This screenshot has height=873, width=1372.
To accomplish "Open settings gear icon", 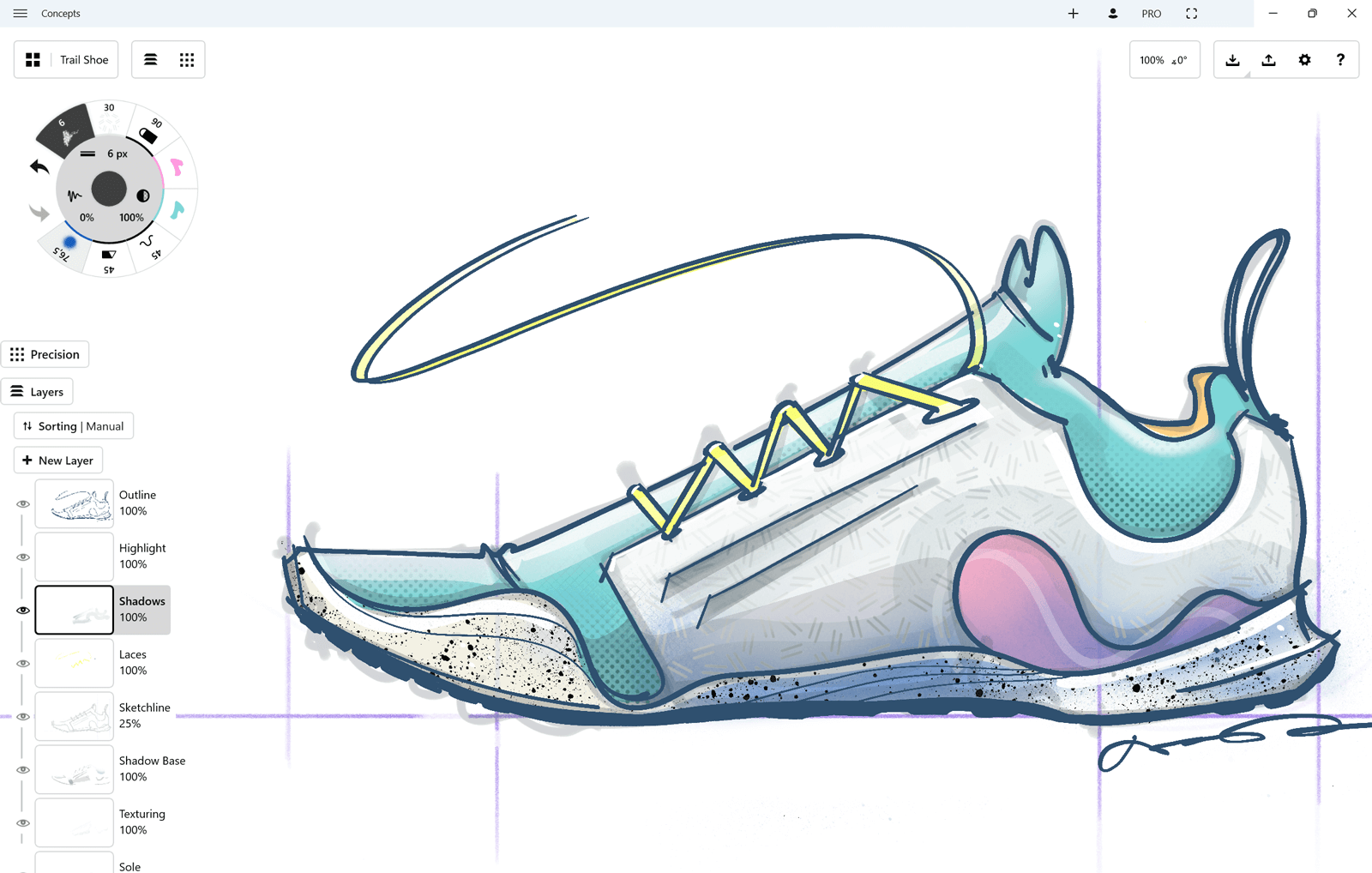I will coord(1304,60).
